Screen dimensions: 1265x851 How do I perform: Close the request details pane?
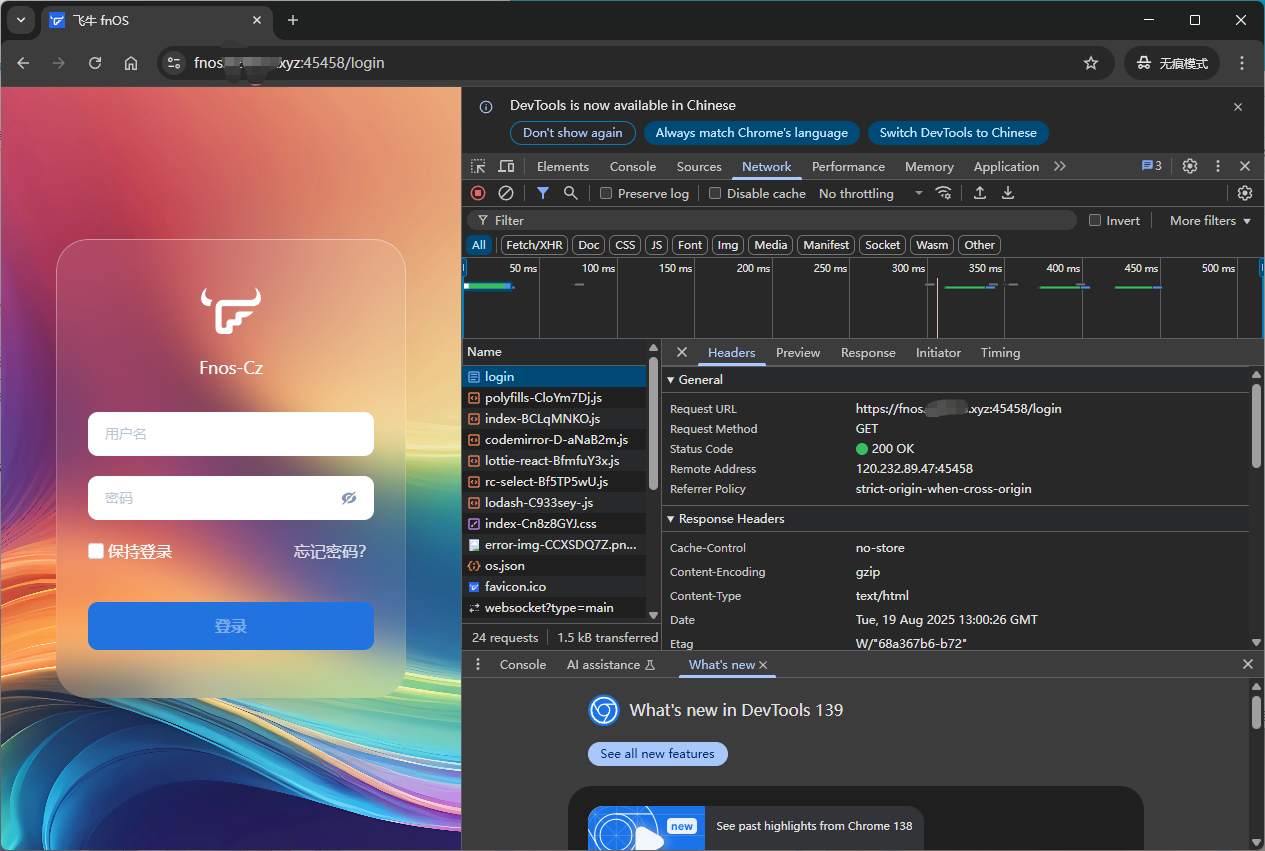(x=682, y=352)
